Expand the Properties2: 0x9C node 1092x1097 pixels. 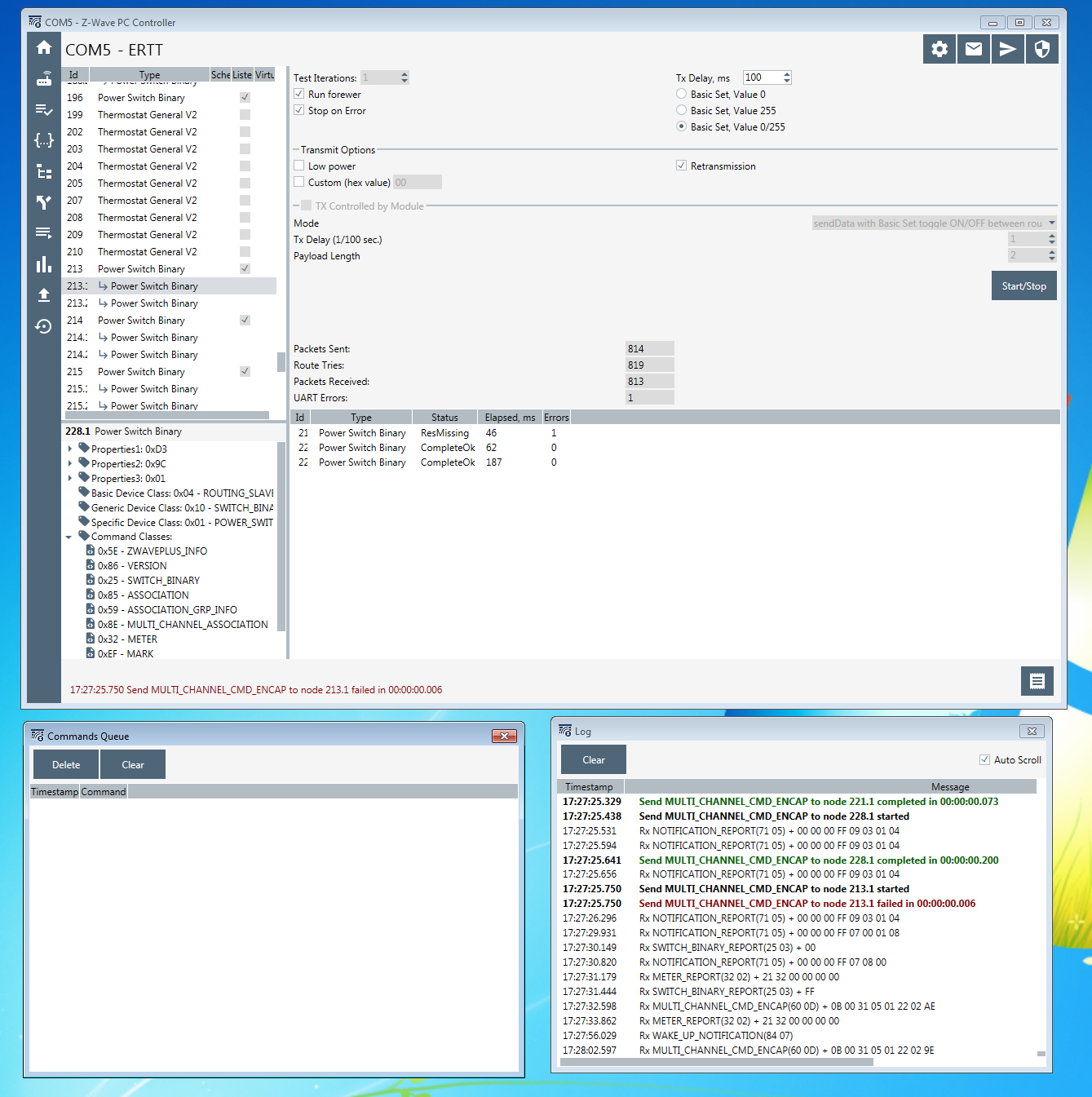pyautogui.click(x=70, y=463)
